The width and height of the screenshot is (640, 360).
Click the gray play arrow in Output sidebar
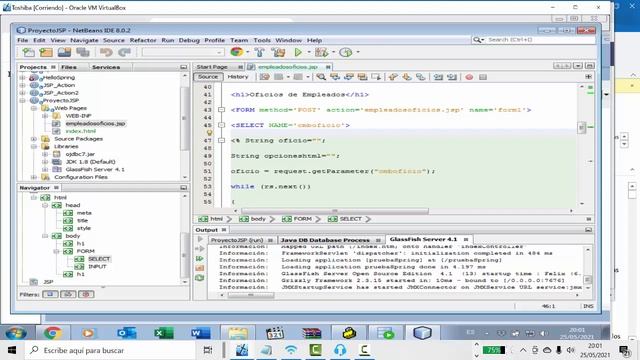[200, 239]
